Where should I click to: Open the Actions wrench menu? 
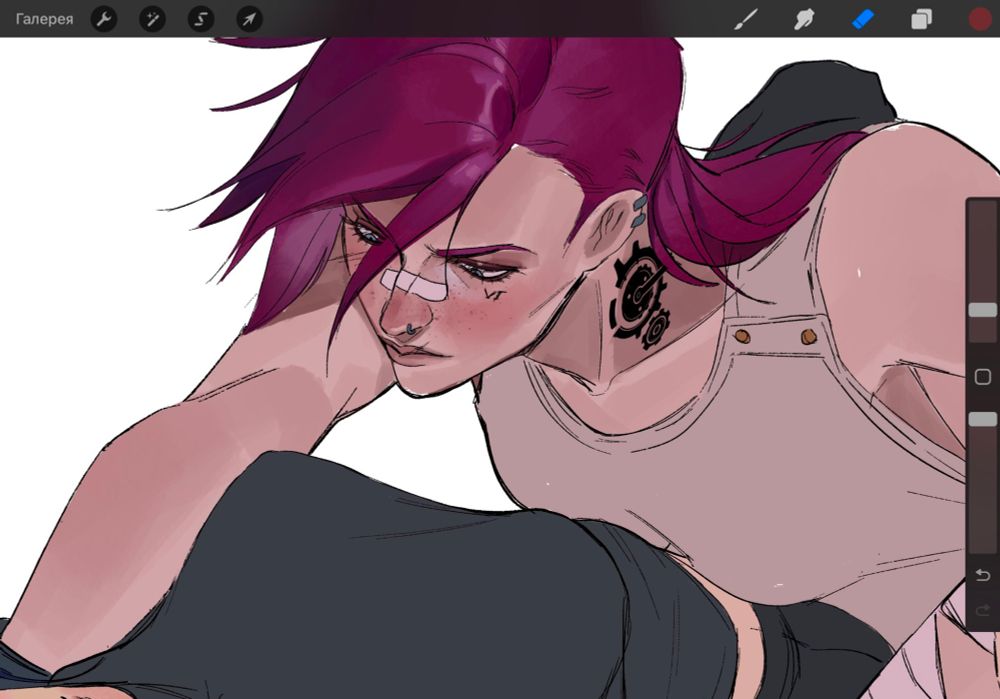[x=104, y=19]
